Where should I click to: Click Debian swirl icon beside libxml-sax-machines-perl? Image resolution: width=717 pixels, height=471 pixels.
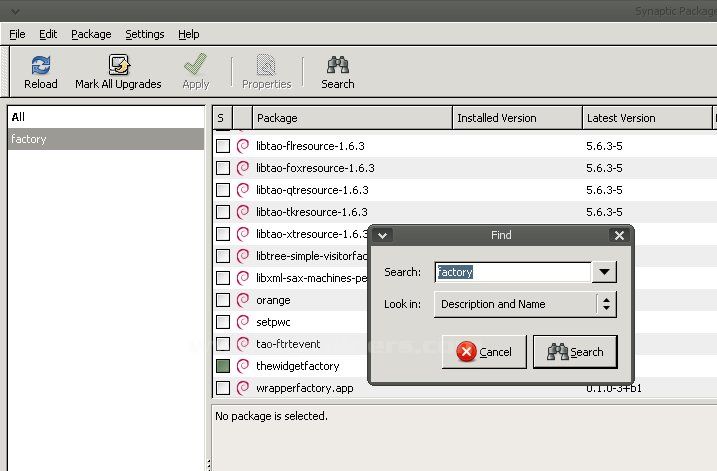tap(243, 278)
